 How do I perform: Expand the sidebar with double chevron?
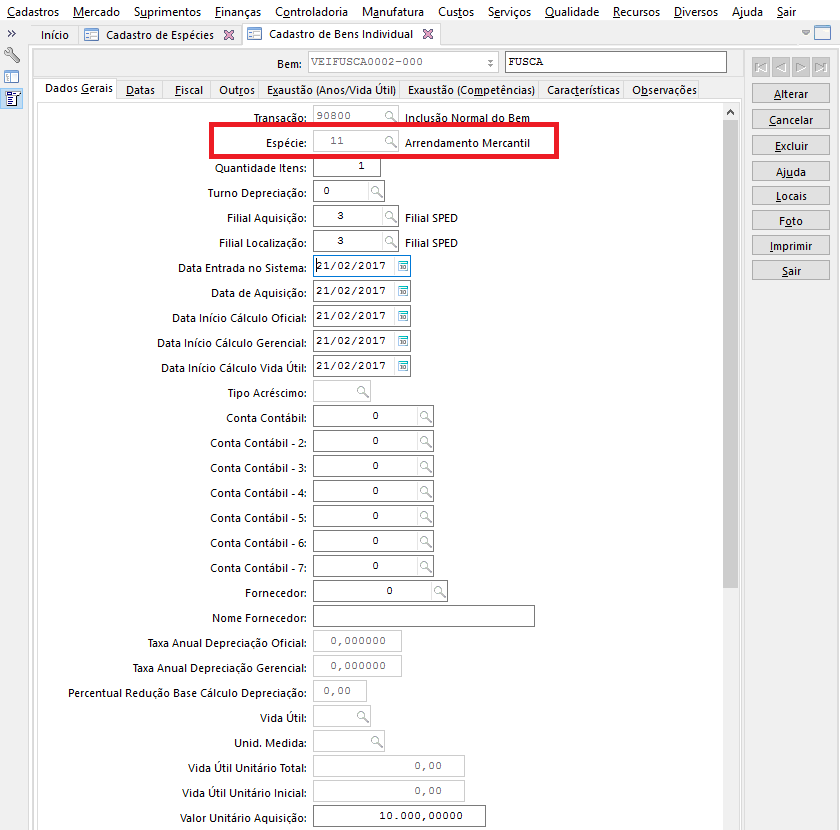coord(12,33)
